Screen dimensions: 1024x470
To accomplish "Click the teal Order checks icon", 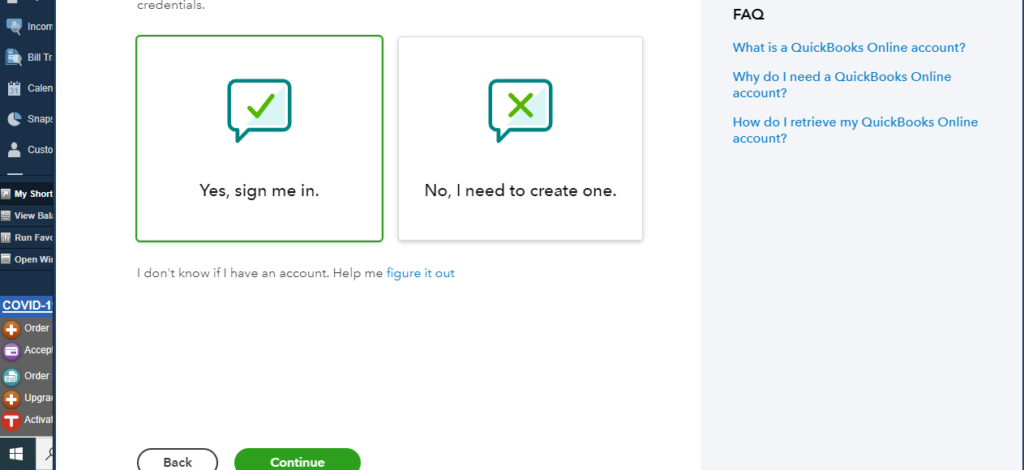I will pos(11,377).
